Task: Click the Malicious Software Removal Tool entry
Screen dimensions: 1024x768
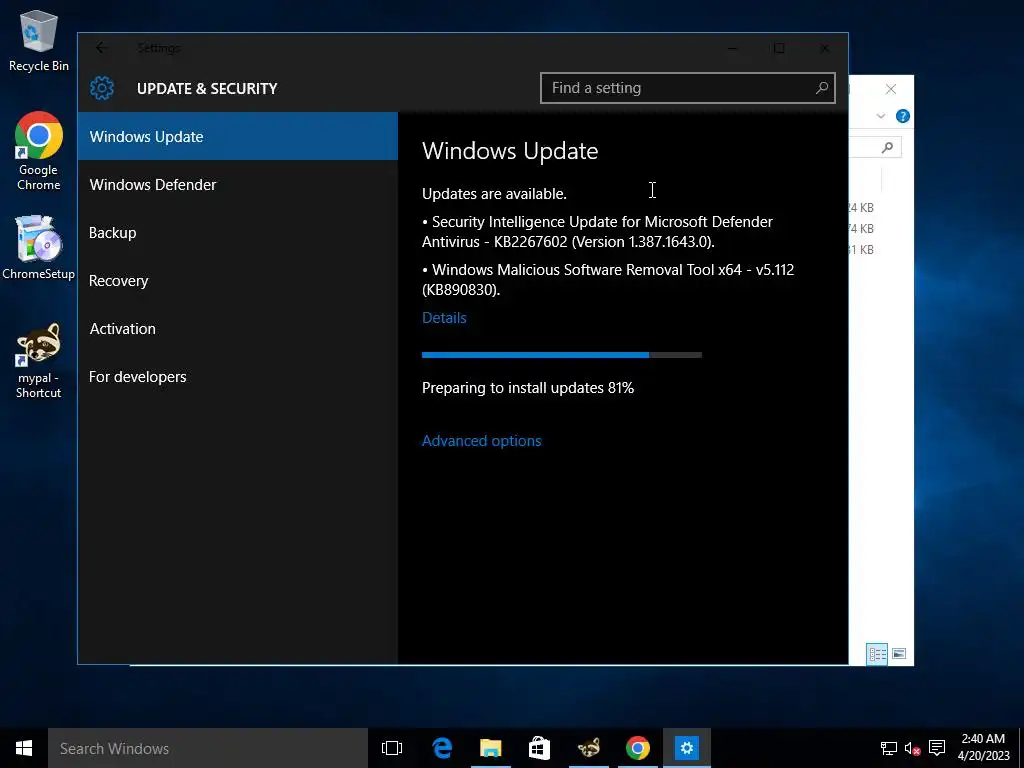Action: 608,280
